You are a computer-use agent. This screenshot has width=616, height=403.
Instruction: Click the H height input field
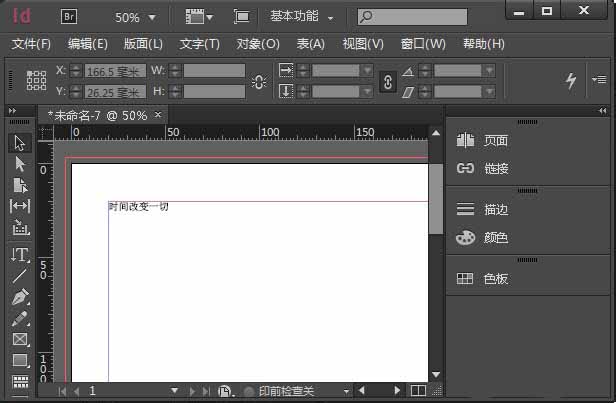214,92
